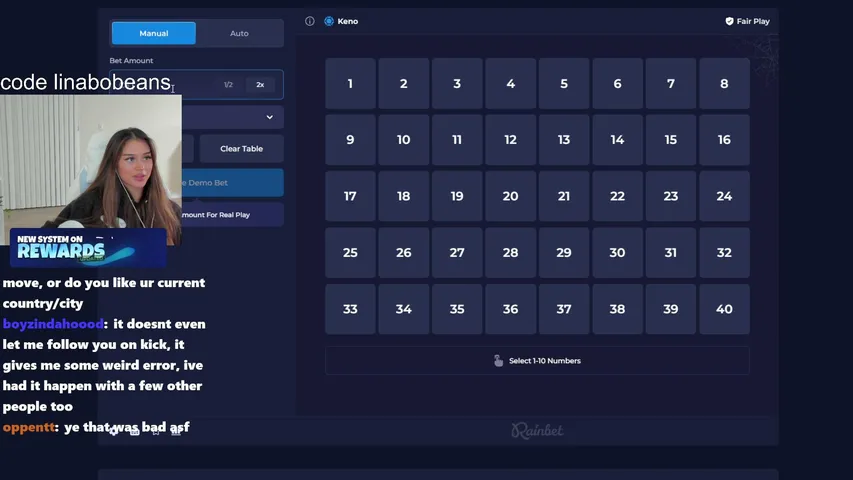The width and height of the screenshot is (853, 480).
Task: Choose tile 15 on the board
Action: coord(671,140)
